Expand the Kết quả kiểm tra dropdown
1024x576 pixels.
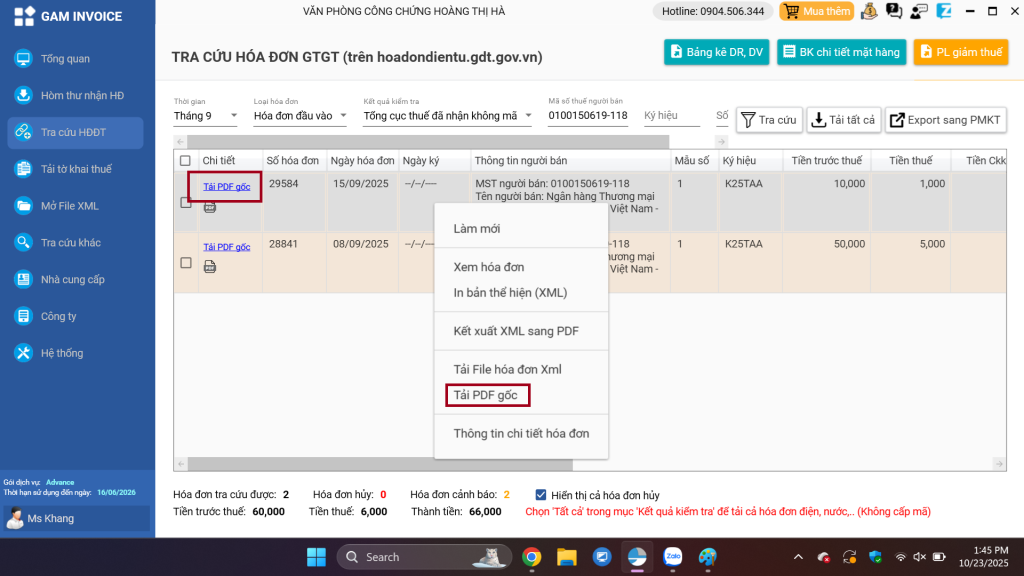(x=447, y=116)
